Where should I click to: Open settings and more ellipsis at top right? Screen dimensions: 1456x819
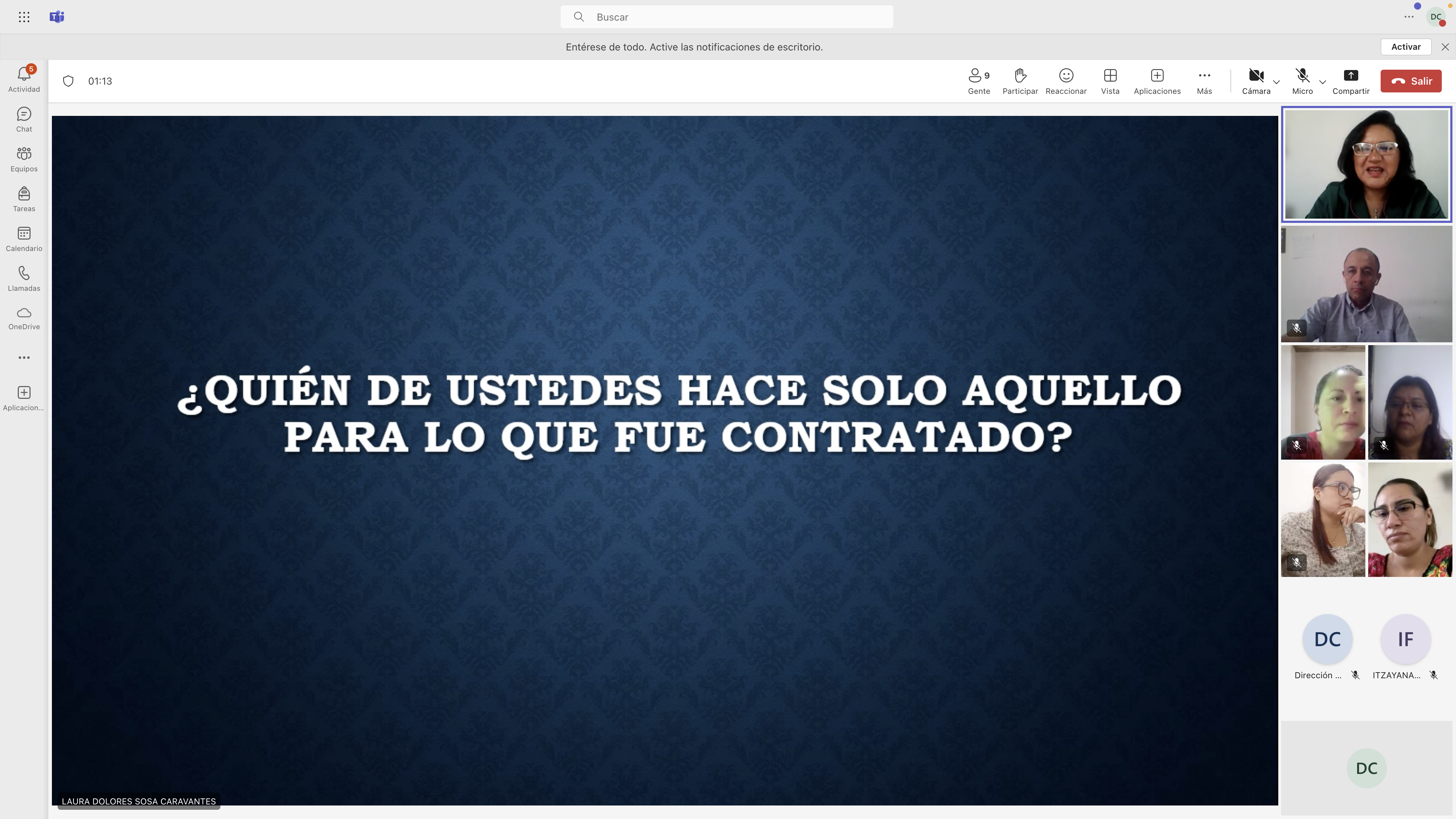click(x=1409, y=17)
